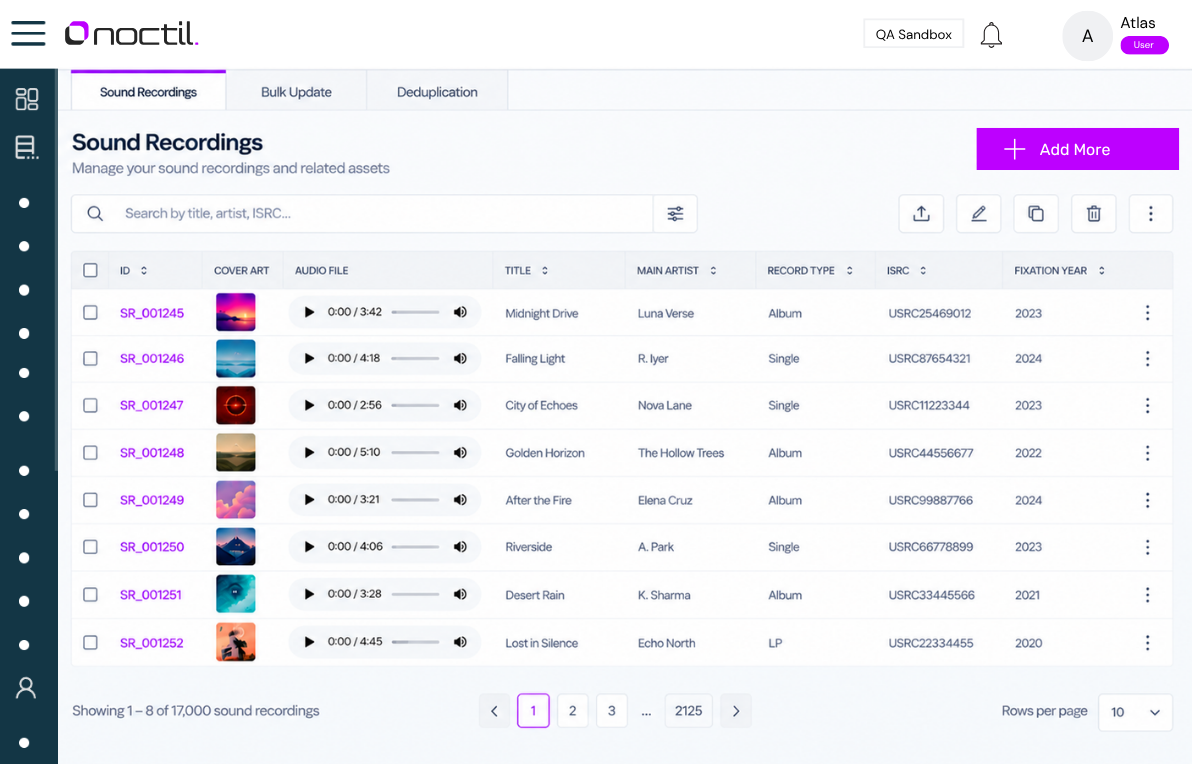Sort the table by Fixation Year column
This screenshot has height=764, width=1192.
tap(1102, 271)
